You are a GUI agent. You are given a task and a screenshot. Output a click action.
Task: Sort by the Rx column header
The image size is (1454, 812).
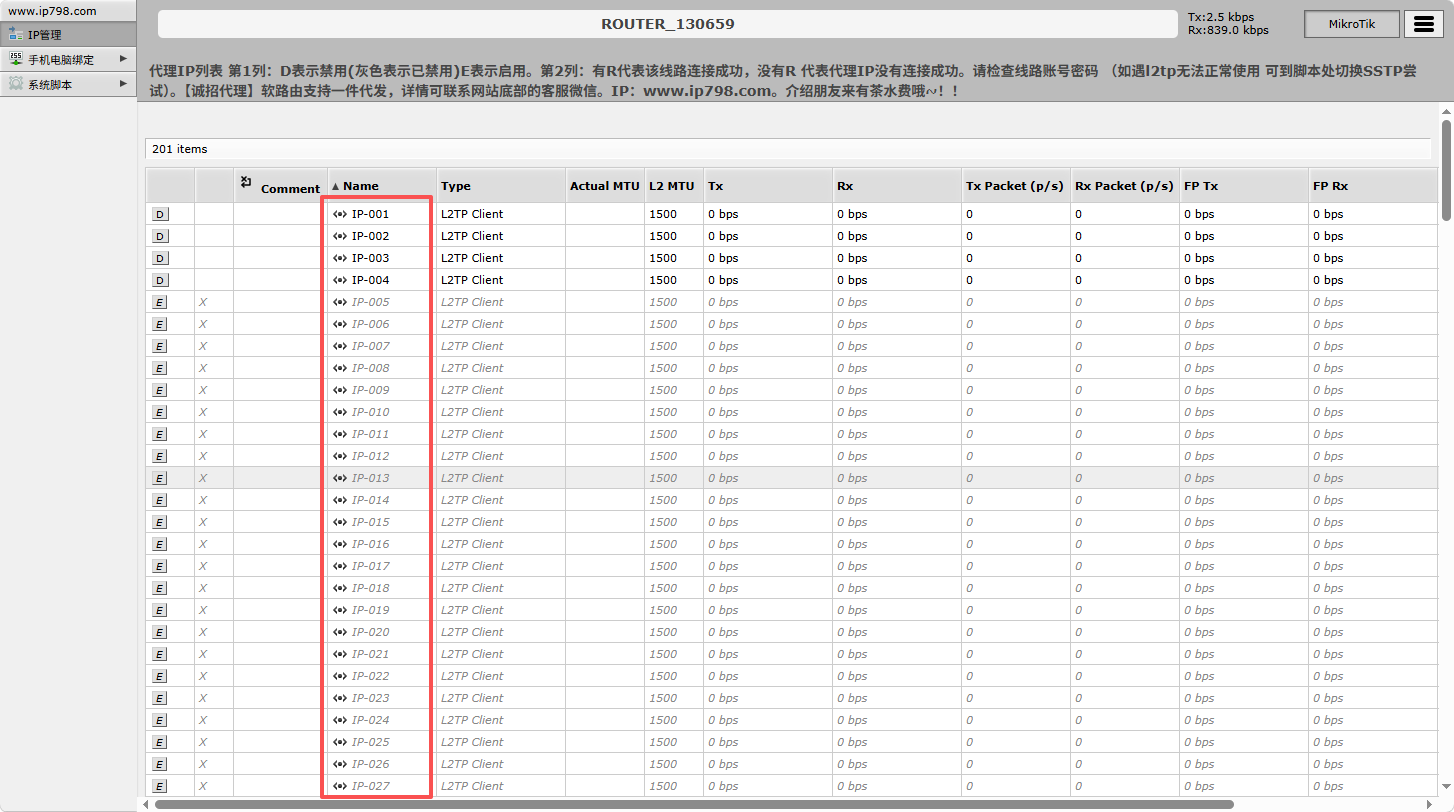point(897,186)
